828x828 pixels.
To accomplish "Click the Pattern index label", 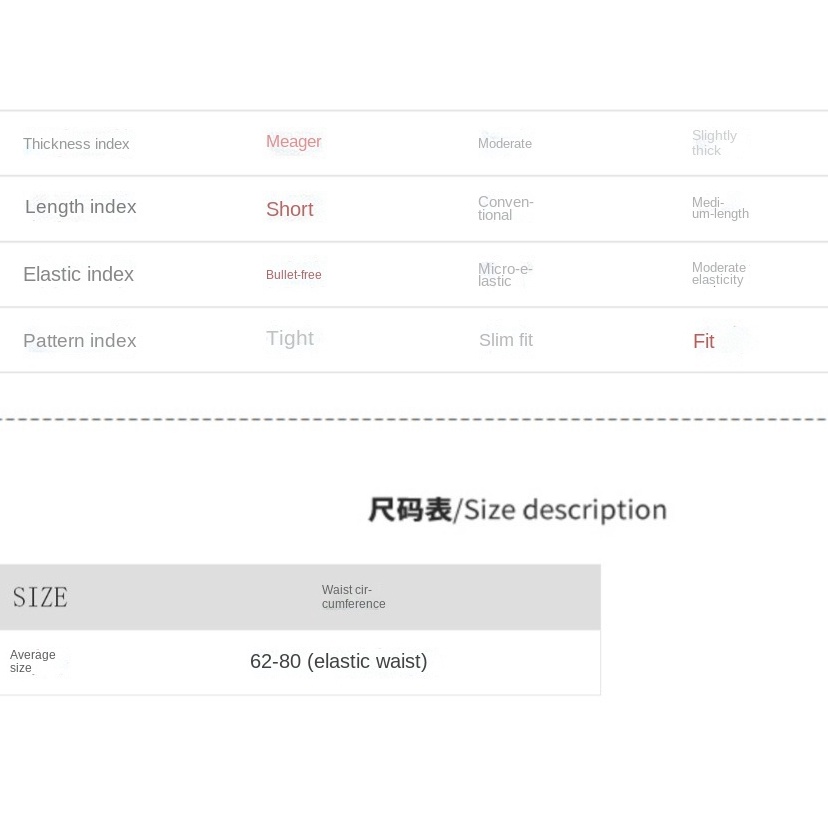I will tap(79, 341).
